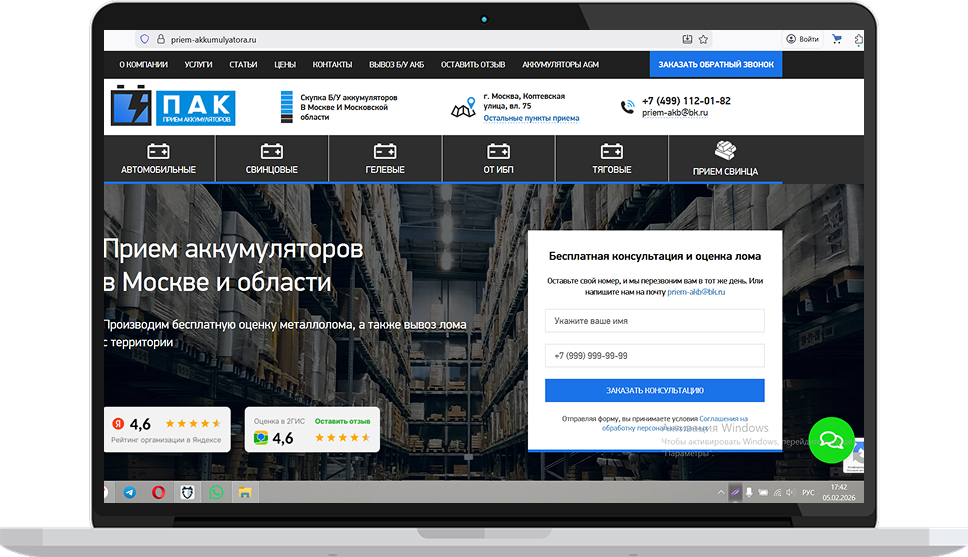Select the ТЯГОВЫЕ battery category
This screenshot has height=557, width=968.
click(612, 159)
